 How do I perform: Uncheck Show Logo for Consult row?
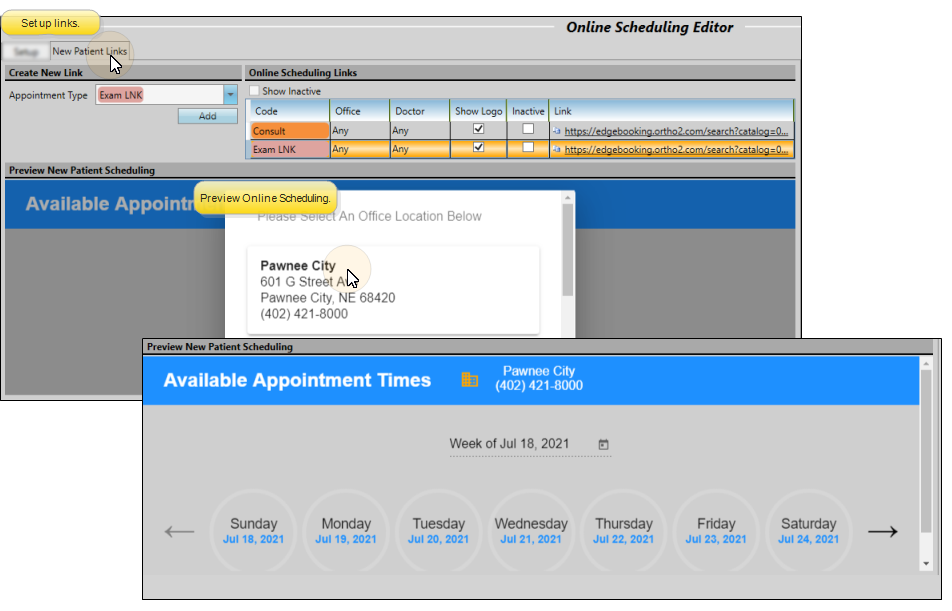pos(478,129)
